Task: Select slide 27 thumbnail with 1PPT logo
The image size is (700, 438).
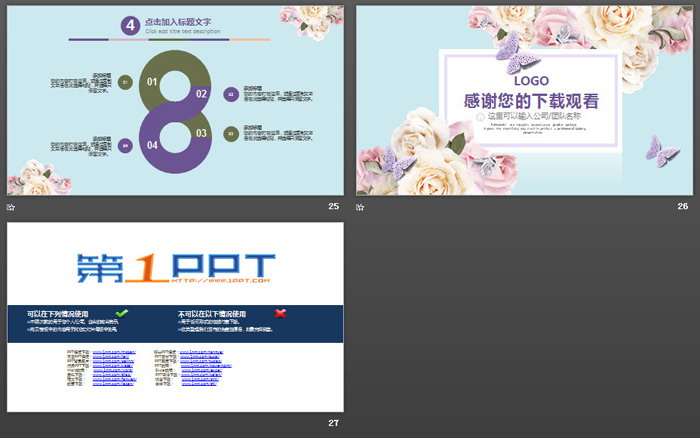Action: click(175, 317)
